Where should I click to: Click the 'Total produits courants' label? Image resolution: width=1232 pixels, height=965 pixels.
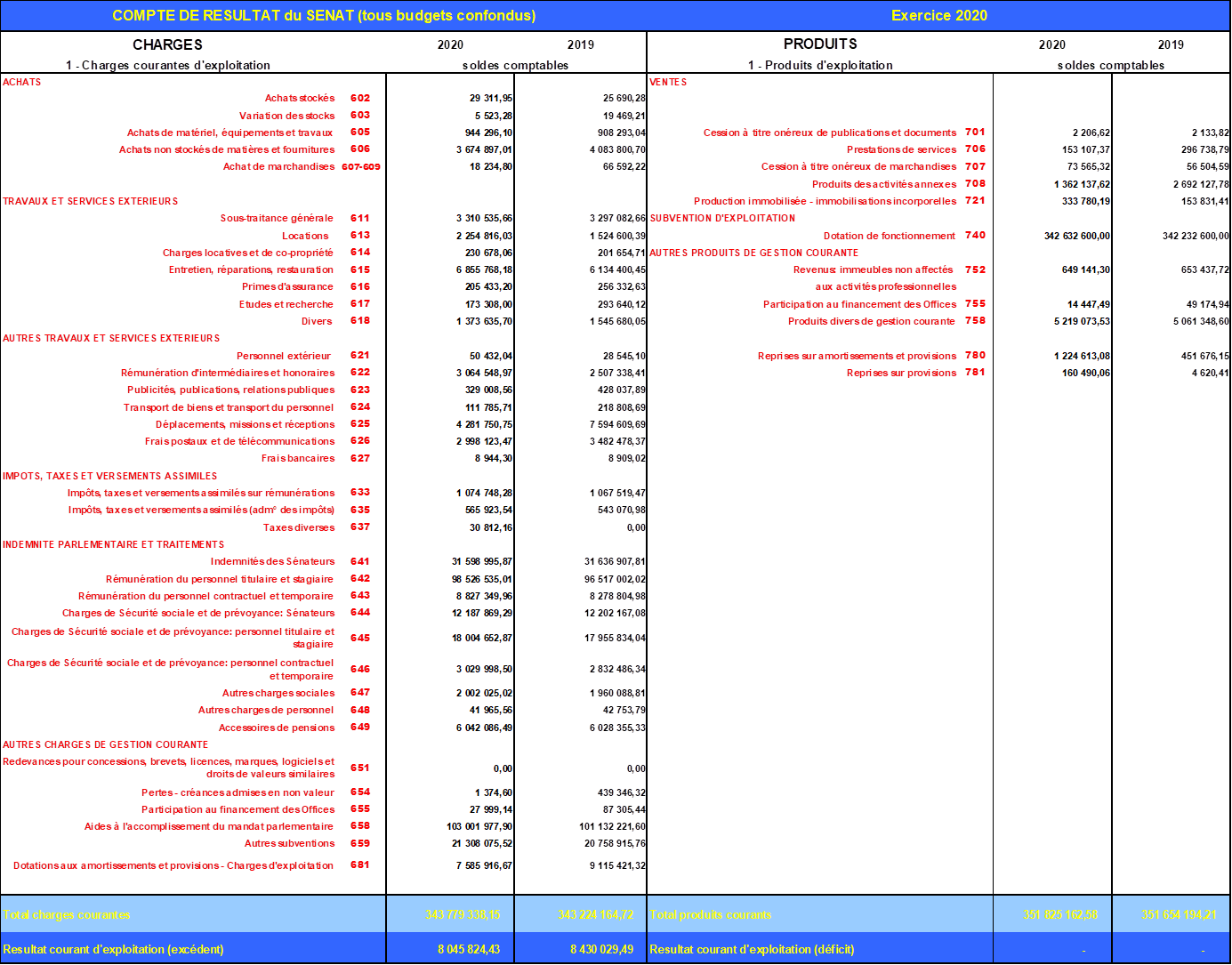[711, 915]
